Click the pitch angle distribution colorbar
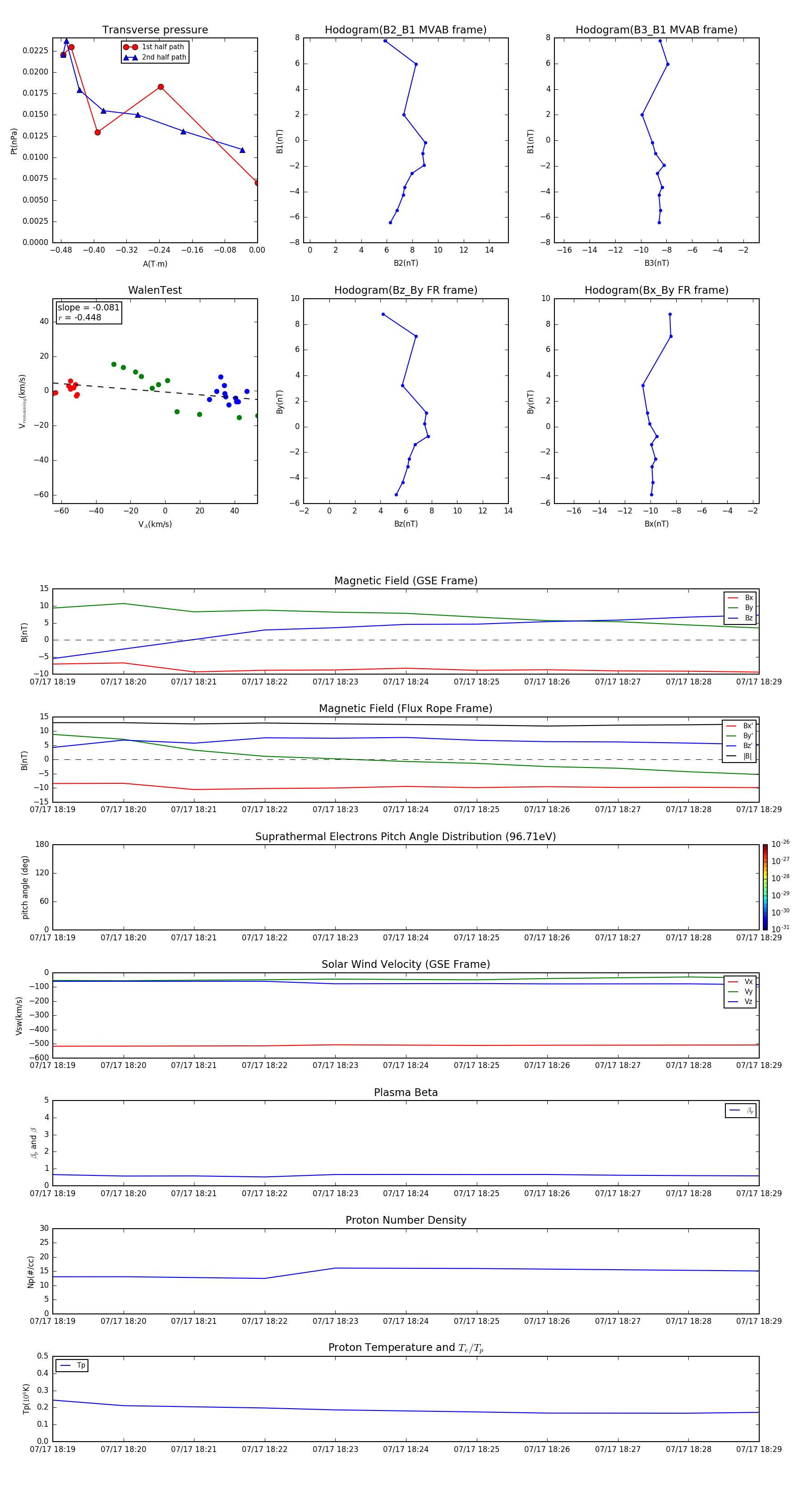812x1489 pixels. tap(765, 887)
